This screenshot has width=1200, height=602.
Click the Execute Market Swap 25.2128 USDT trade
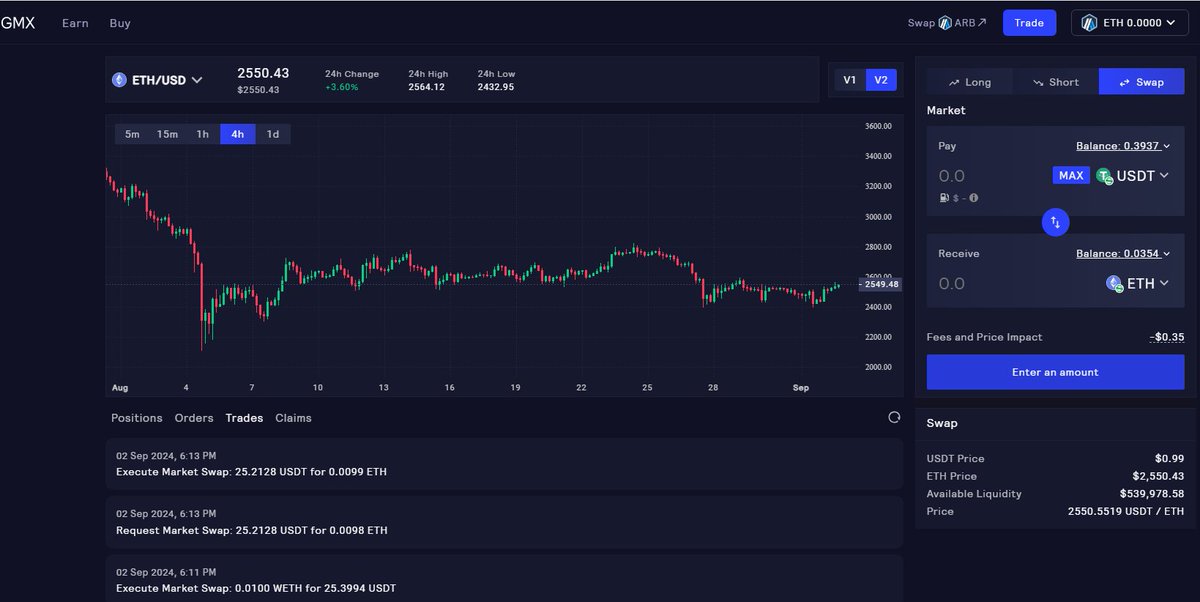coord(504,464)
